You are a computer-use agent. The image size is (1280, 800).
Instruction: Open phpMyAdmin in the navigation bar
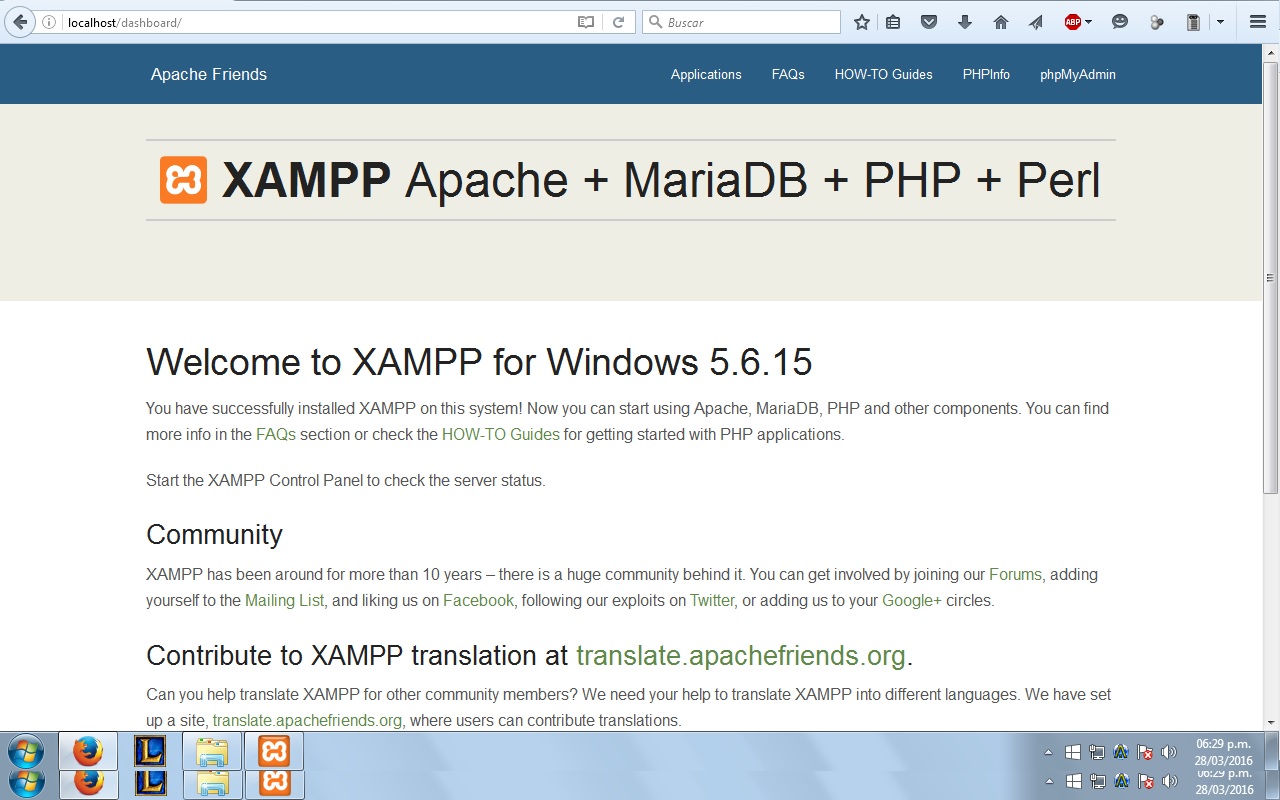1078,74
